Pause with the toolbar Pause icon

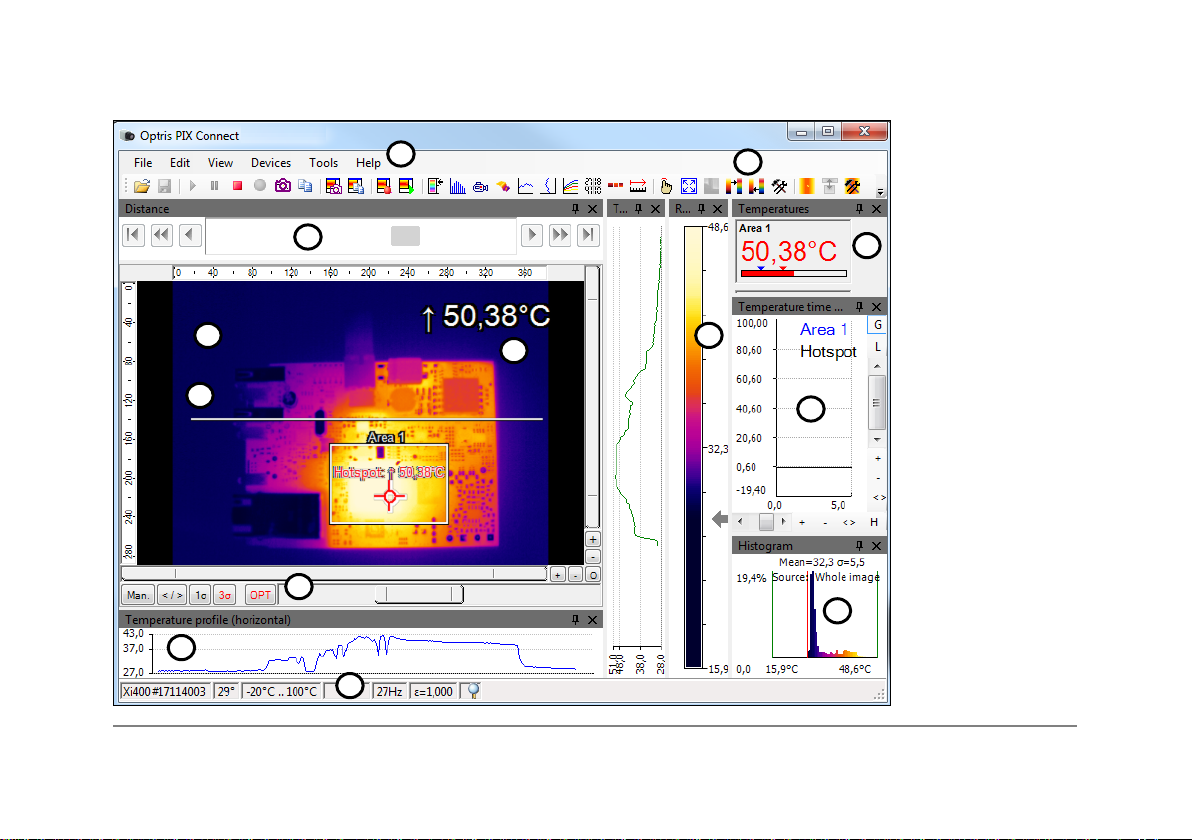pos(214,185)
